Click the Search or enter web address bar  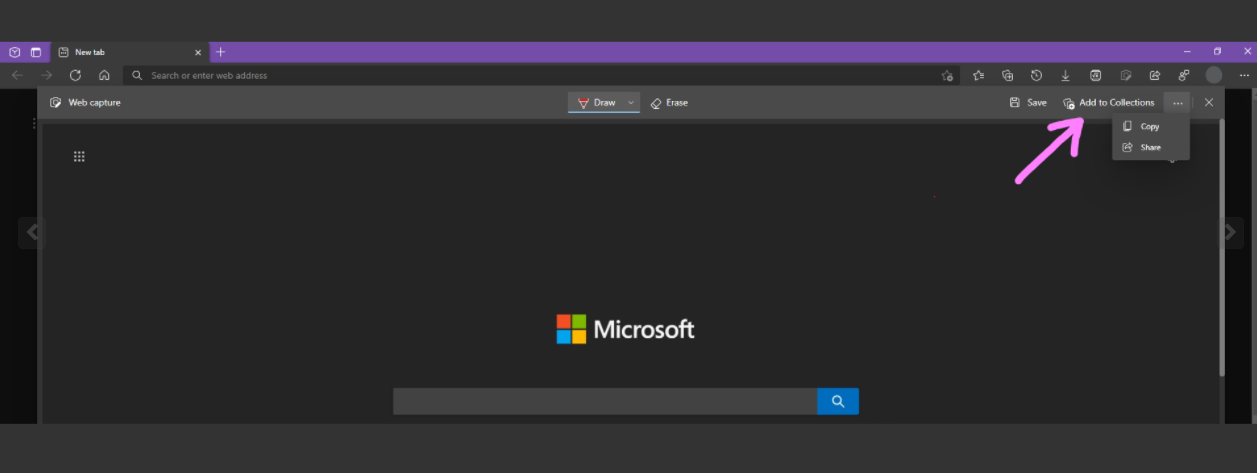click(x=540, y=75)
